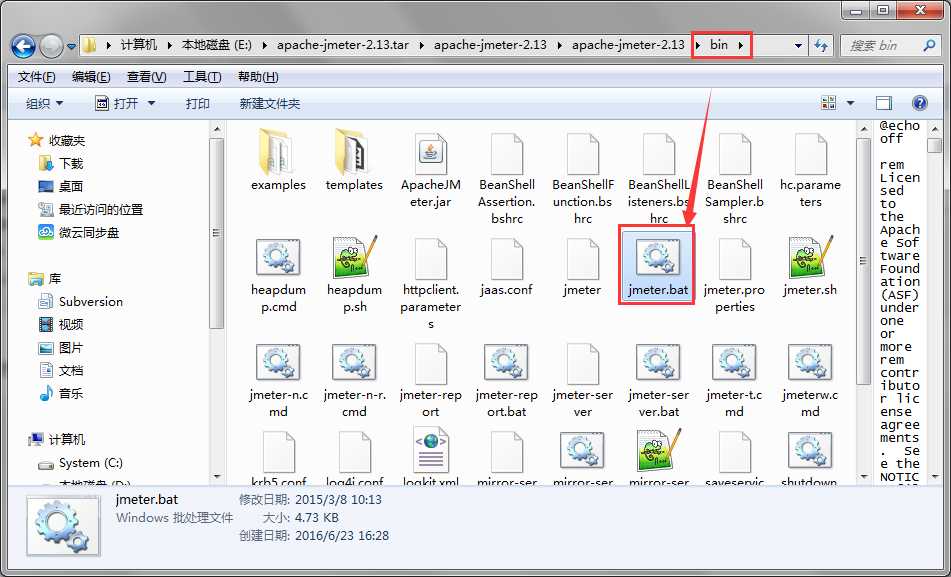Select the jmeter file without extension
This screenshot has height=577, width=951.
click(582, 267)
